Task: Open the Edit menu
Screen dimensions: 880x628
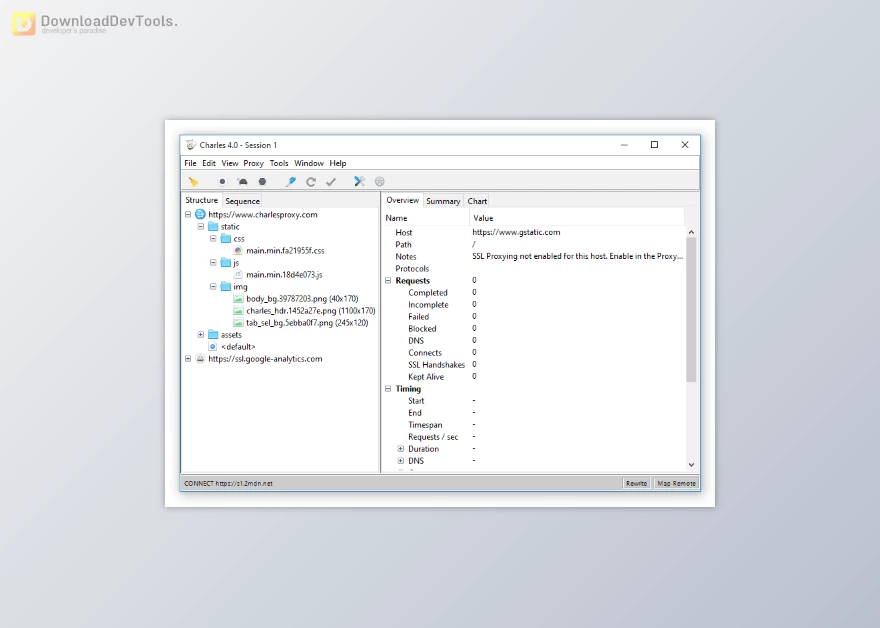Action: tap(209, 163)
